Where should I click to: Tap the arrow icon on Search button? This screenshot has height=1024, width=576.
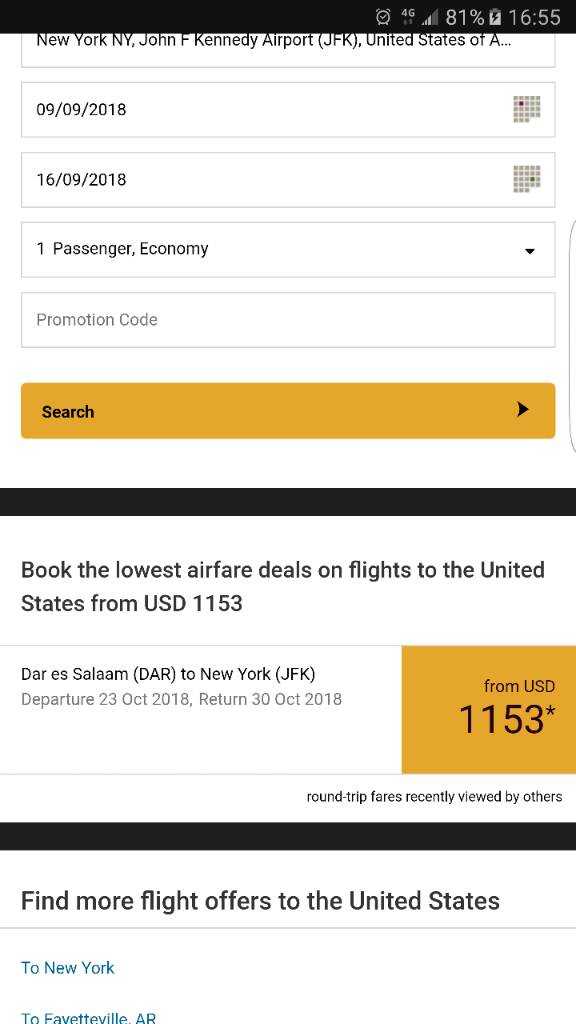coord(522,409)
